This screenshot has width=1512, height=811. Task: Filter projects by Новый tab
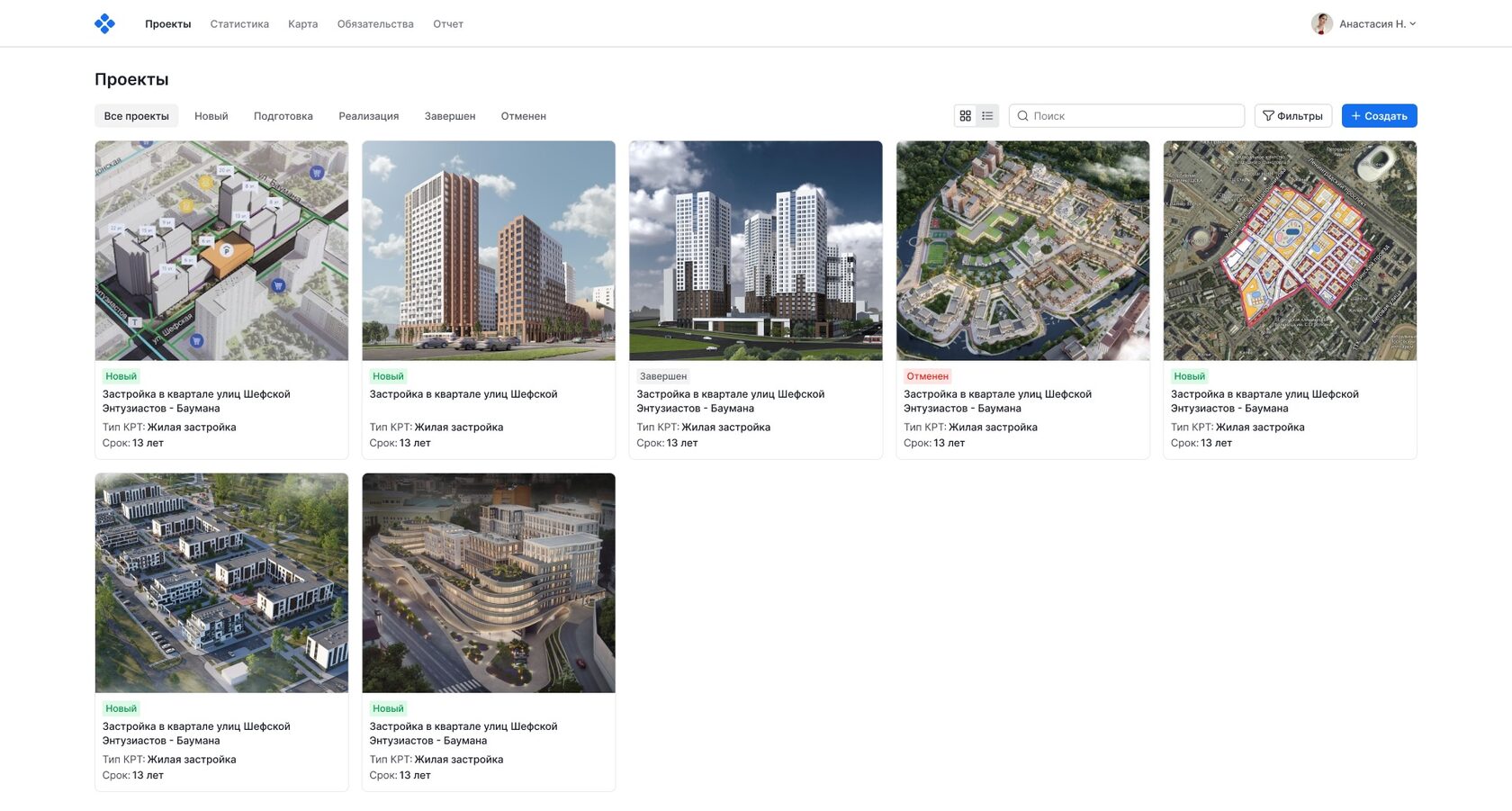211,116
